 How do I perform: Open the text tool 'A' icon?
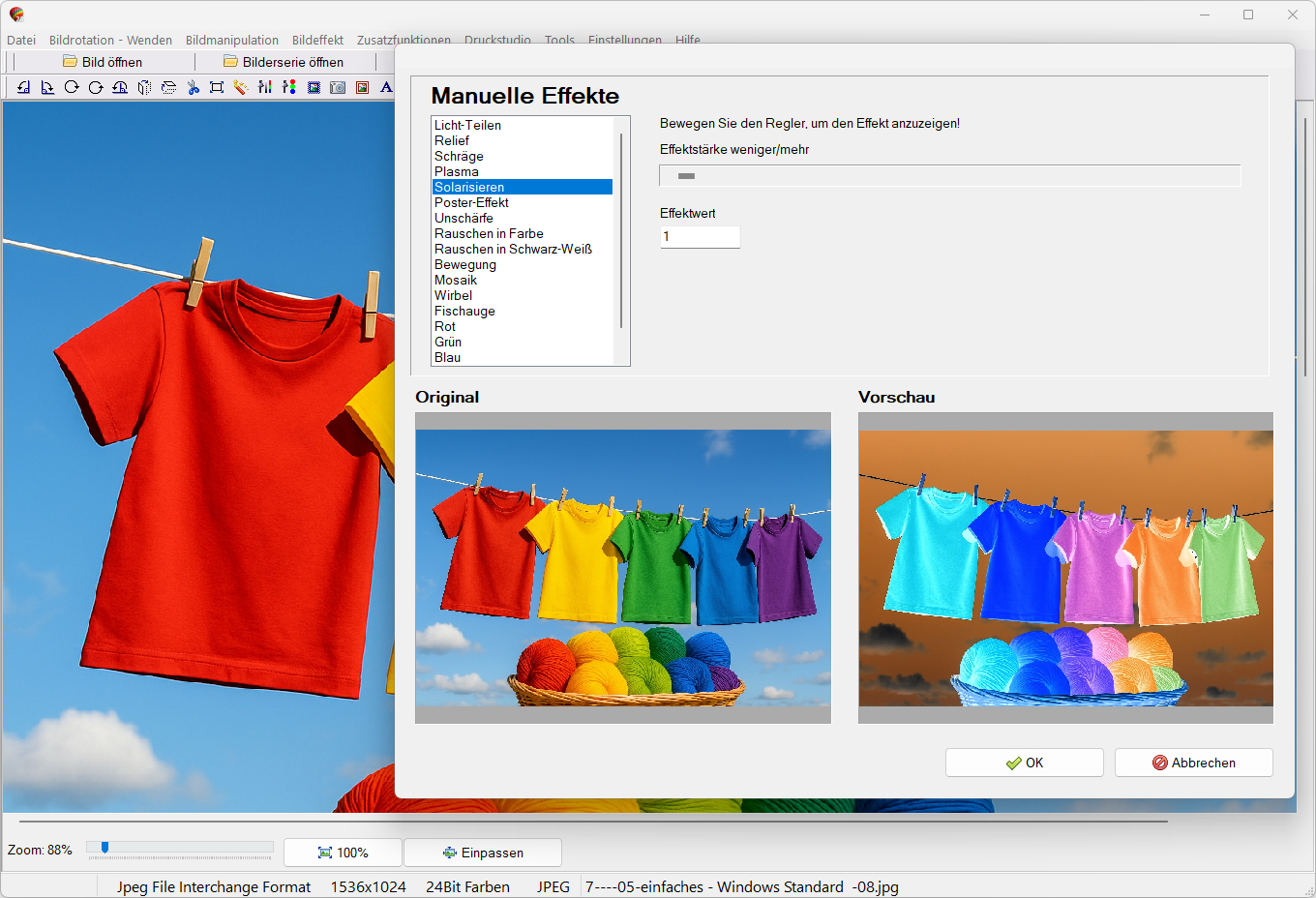[x=386, y=87]
